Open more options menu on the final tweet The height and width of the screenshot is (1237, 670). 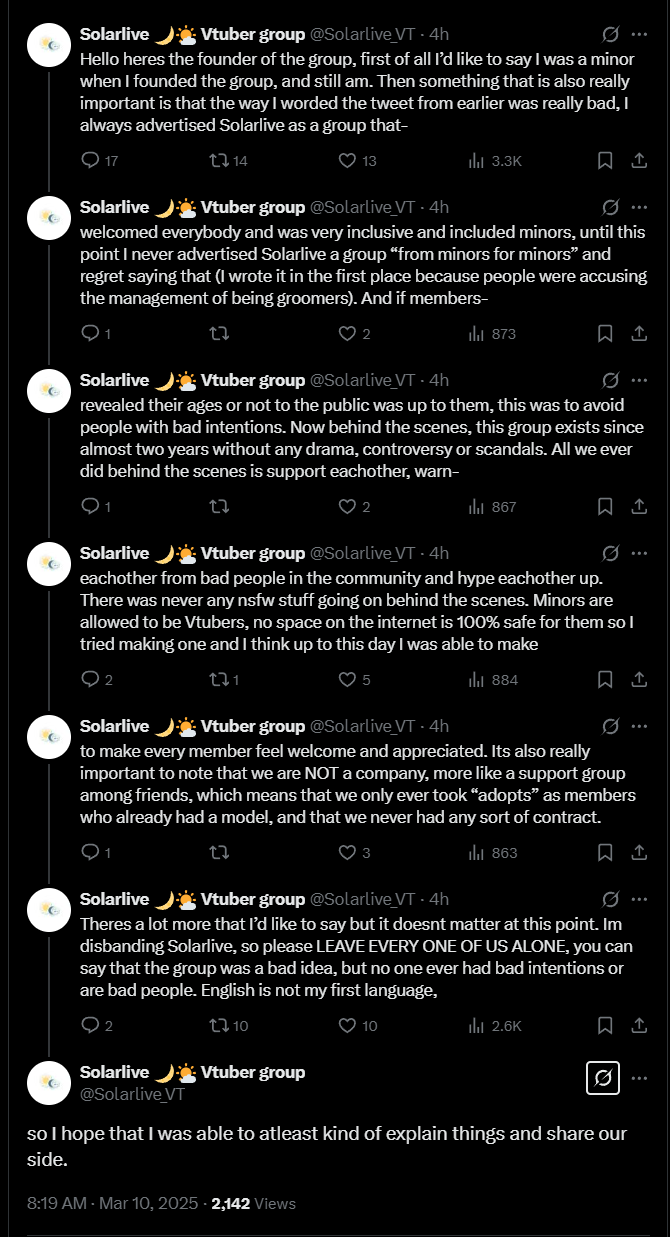tap(638, 1078)
